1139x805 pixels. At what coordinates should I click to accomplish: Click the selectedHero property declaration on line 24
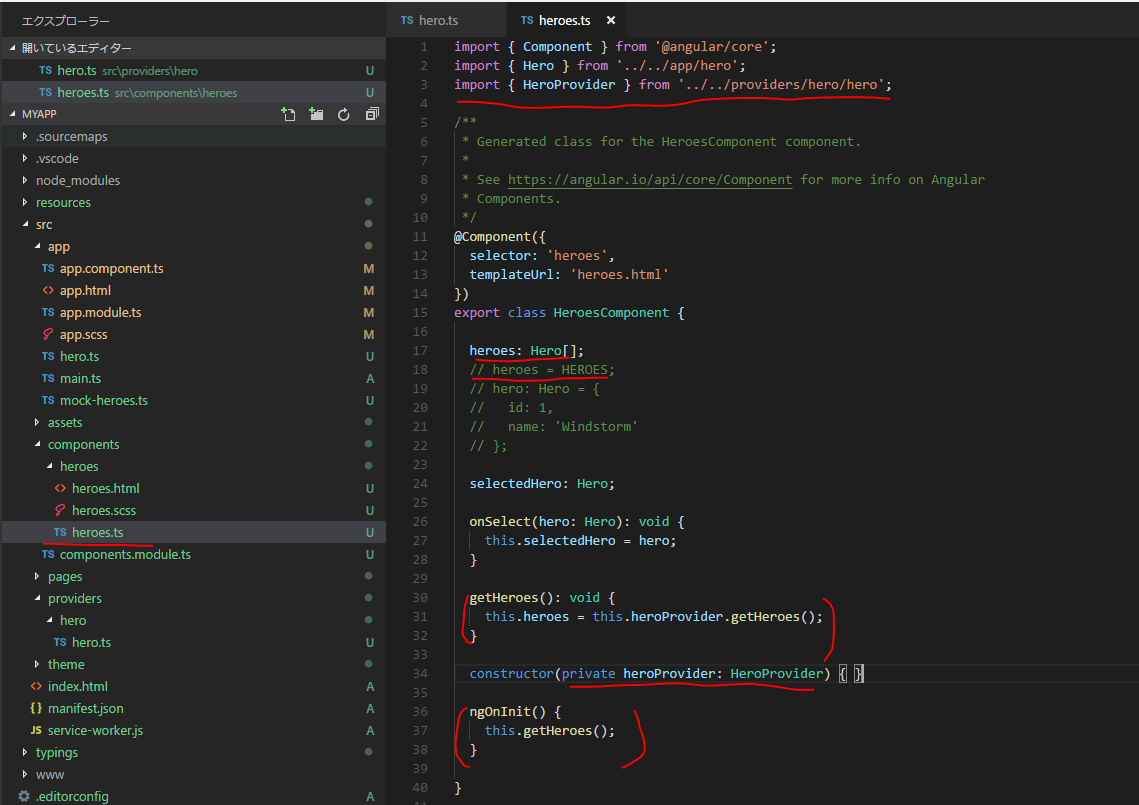tap(515, 483)
